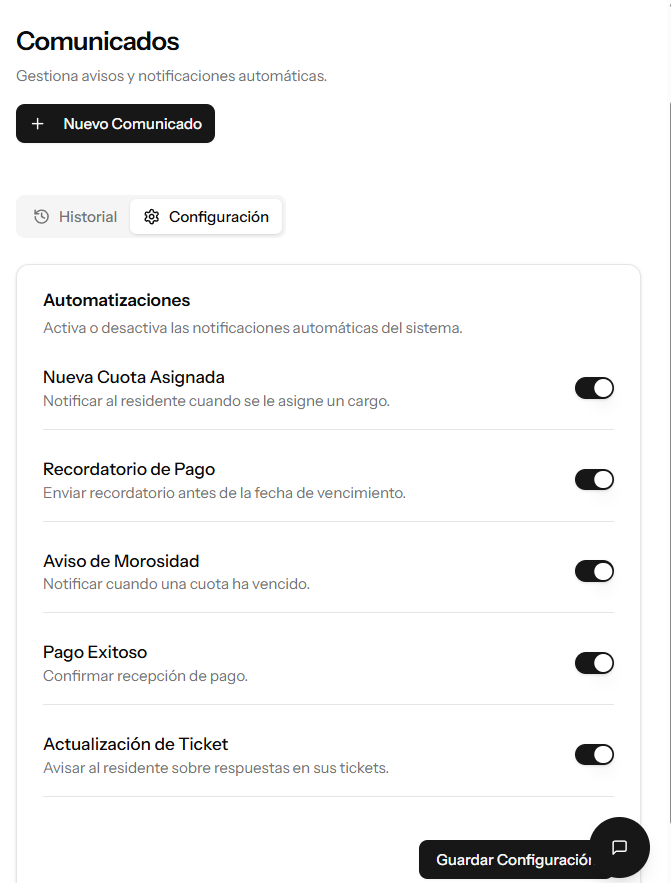The height and width of the screenshot is (883, 671).
Task: Select the Configuración tab
Action: click(x=206, y=216)
